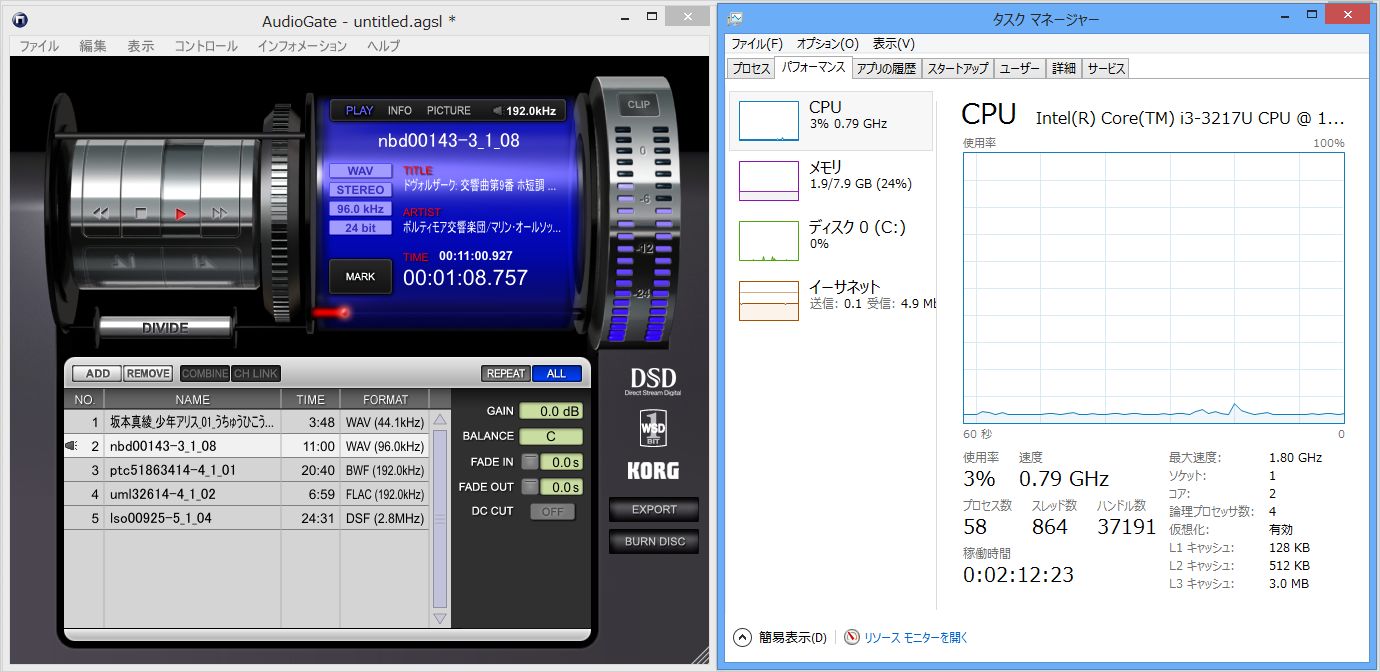Image resolution: width=1380 pixels, height=672 pixels.
Task: Click the BURN DISC button
Action: [x=654, y=541]
